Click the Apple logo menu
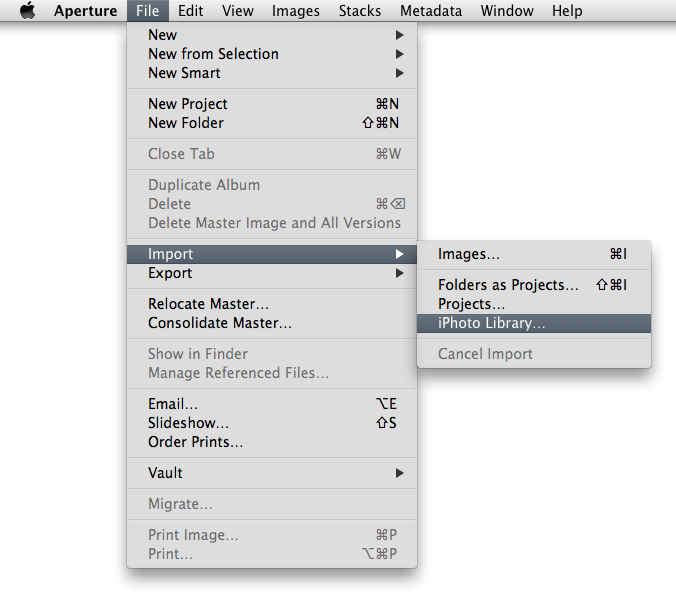 point(28,11)
